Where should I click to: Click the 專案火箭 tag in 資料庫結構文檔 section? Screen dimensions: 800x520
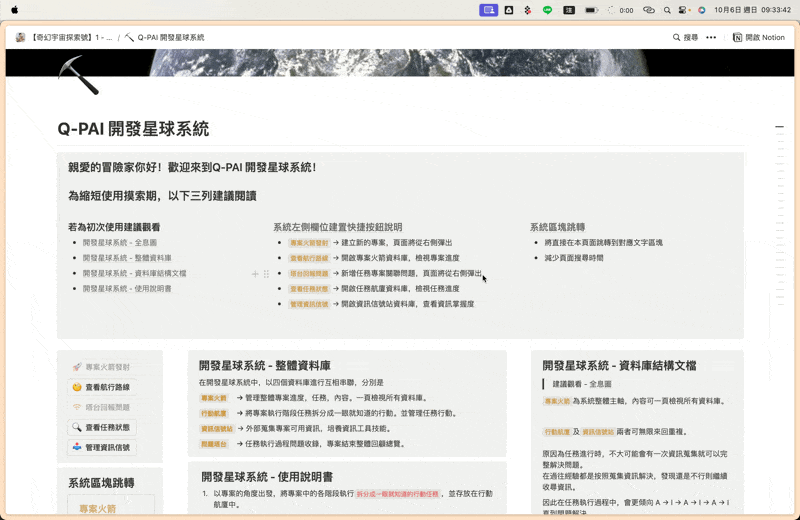point(557,401)
